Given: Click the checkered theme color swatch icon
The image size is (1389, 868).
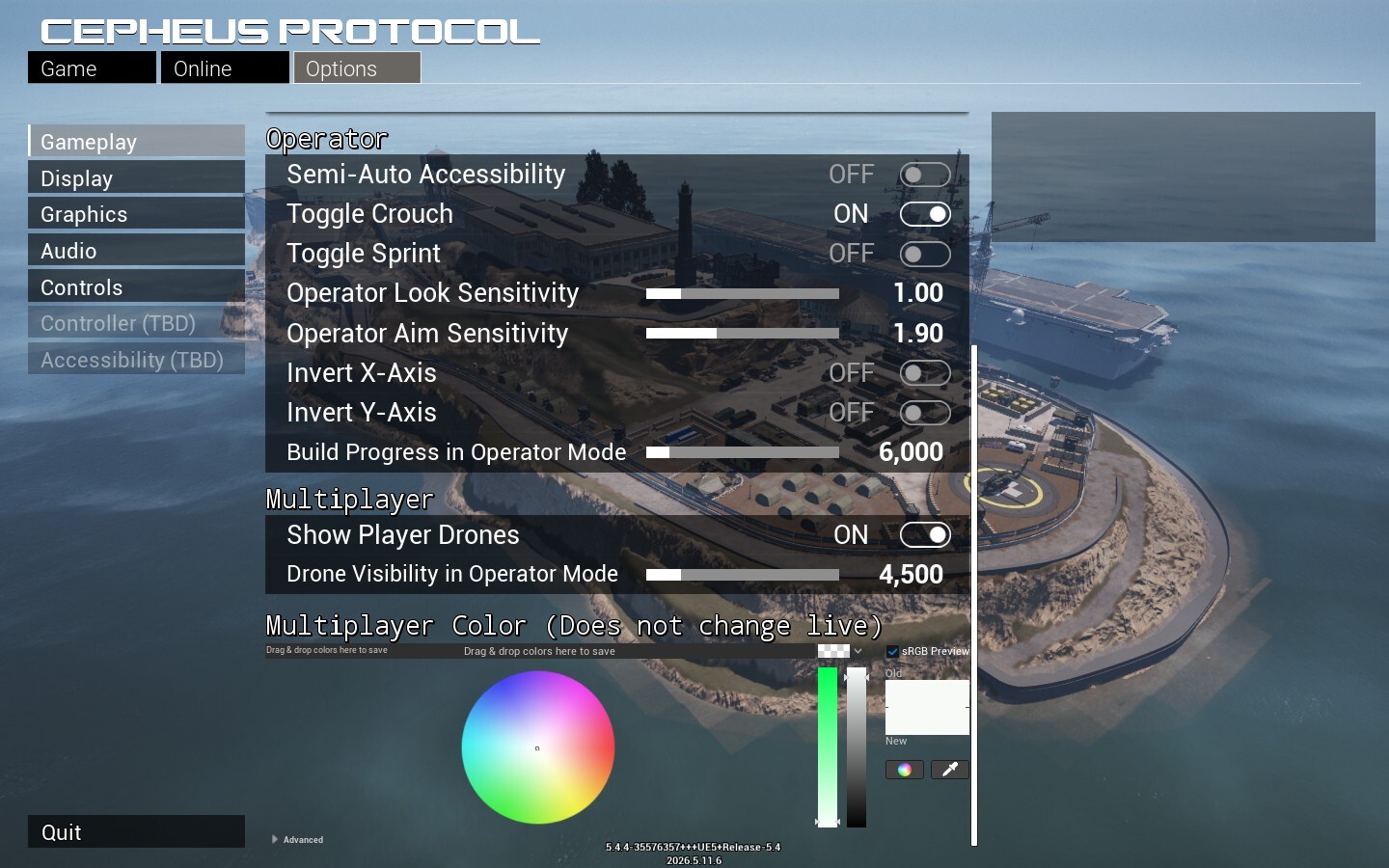Looking at the screenshot, I should click(x=833, y=651).
